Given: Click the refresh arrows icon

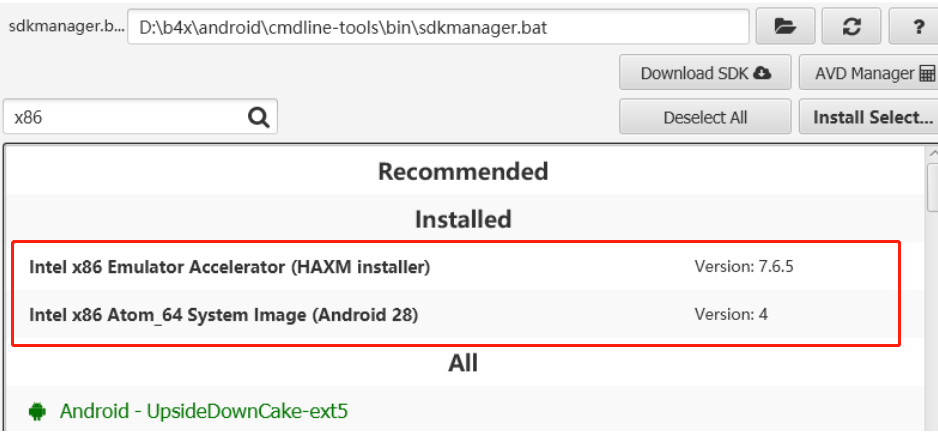Looking at the screenshot, I should (852, 28).
